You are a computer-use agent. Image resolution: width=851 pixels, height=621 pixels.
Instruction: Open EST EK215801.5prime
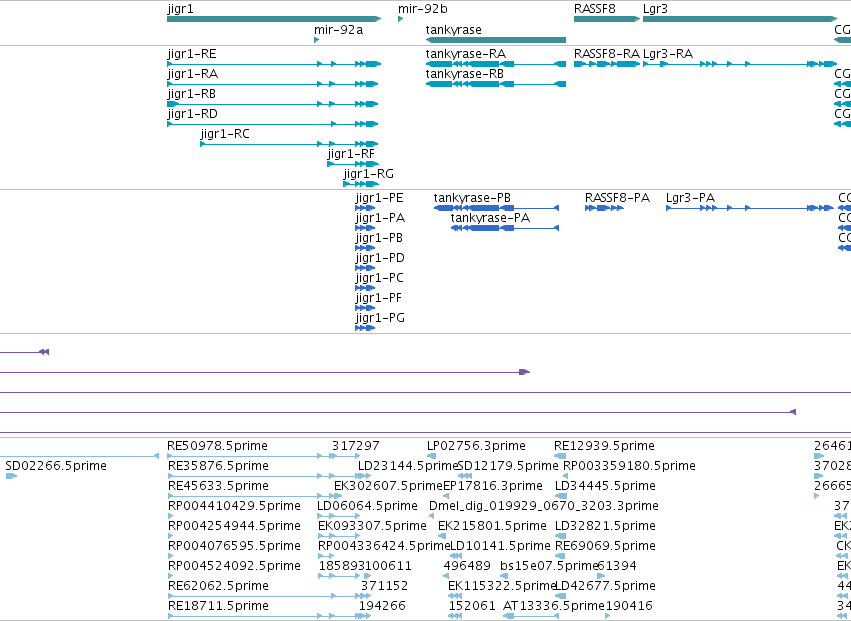[x=492, y=527]
